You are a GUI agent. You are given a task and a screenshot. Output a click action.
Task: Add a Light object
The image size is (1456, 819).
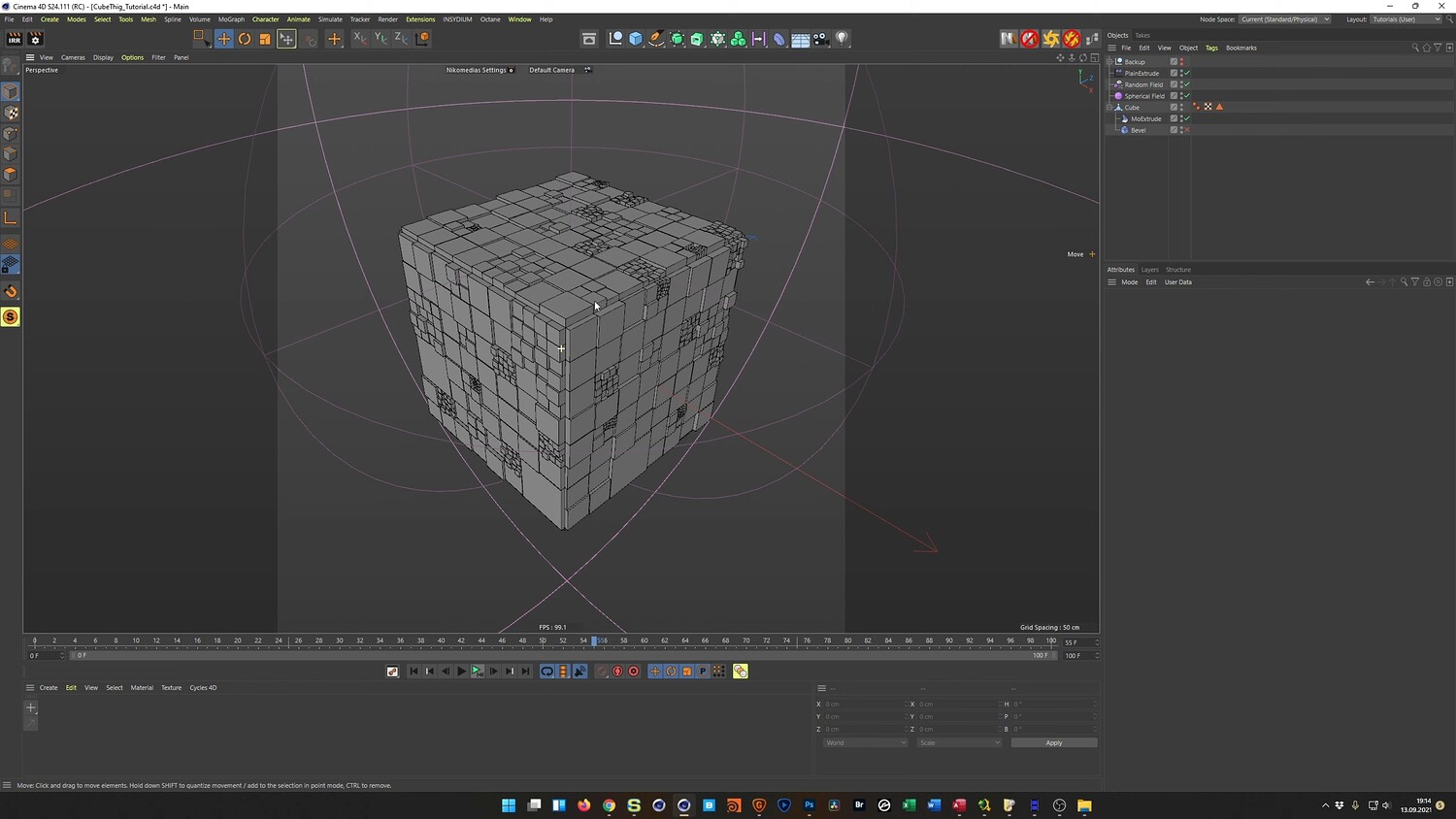tap(842, 39)
